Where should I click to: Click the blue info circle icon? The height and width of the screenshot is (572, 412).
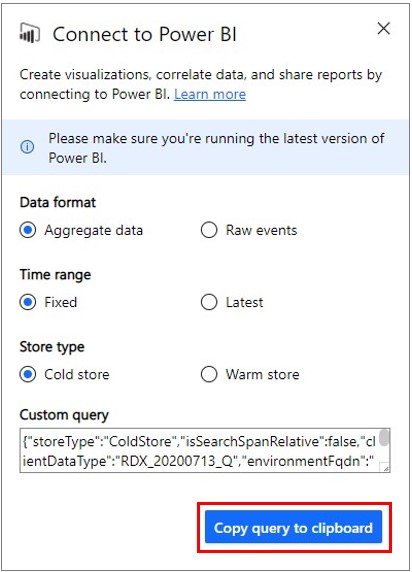(x=27, y=147)
